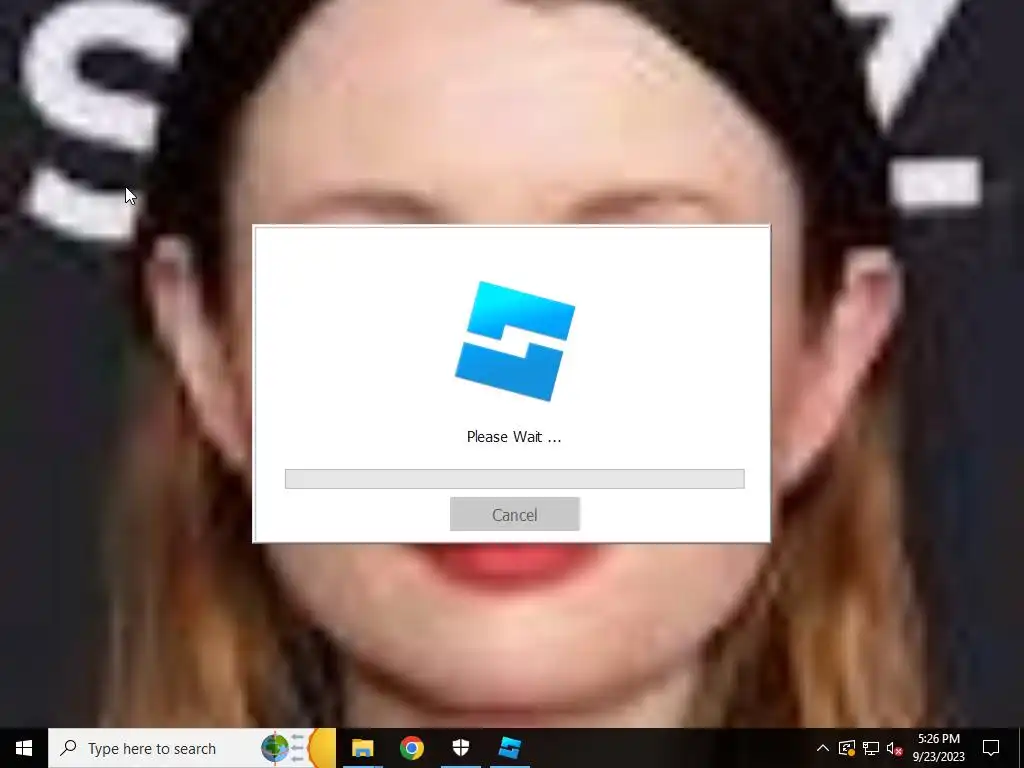The width and height of the screenshot is (1024, 768).
Task: Open the Windows Start menu
Action: [24, 748]
